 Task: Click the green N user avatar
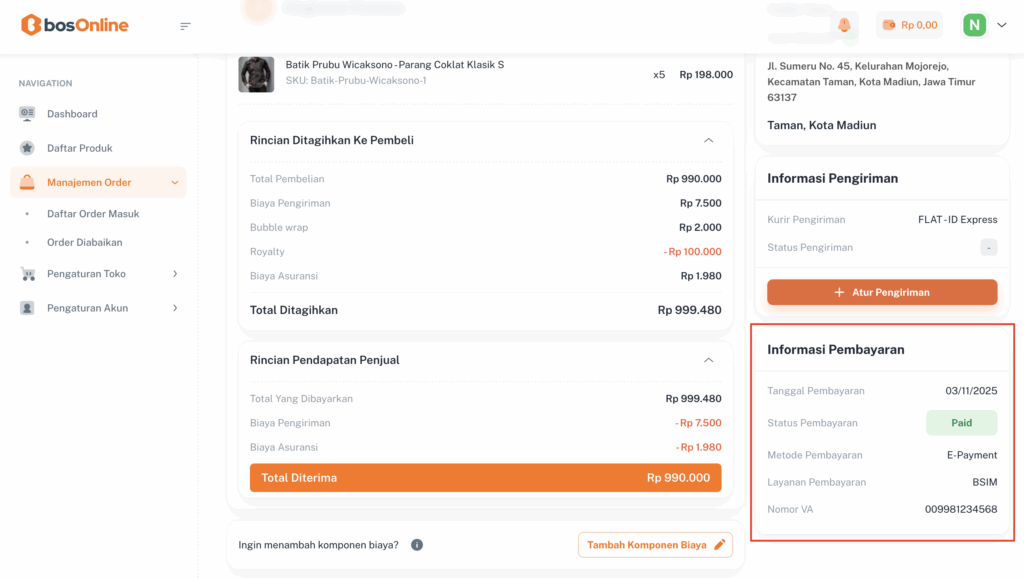(974, 25)
